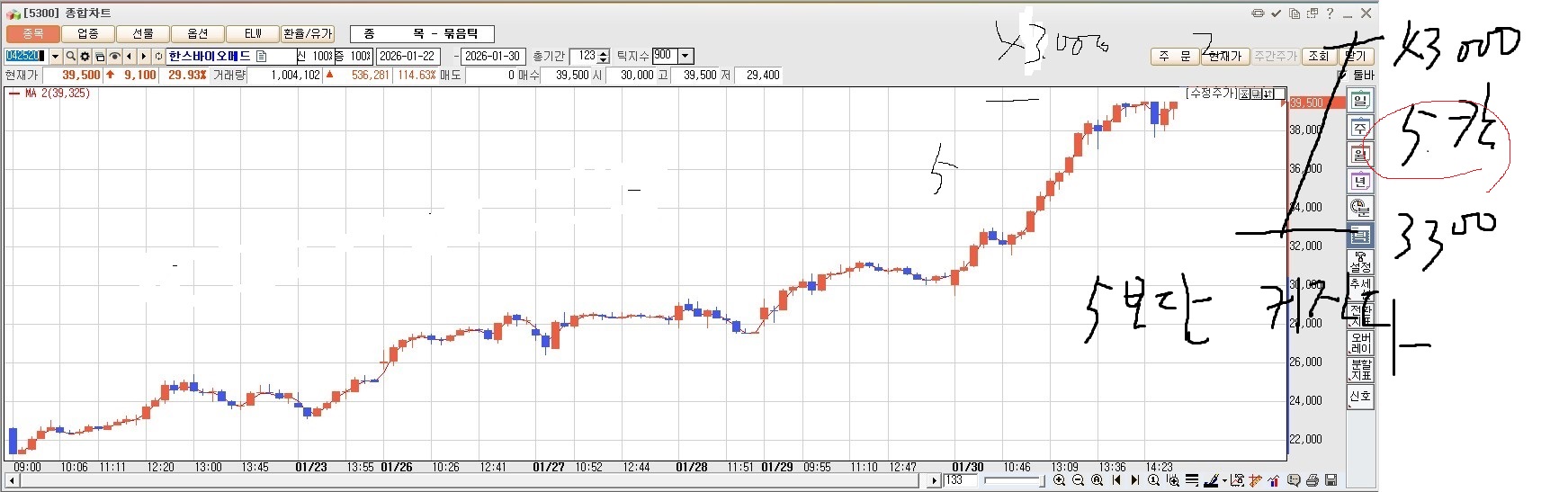Click the 주문 order button

click(1174, 56)
